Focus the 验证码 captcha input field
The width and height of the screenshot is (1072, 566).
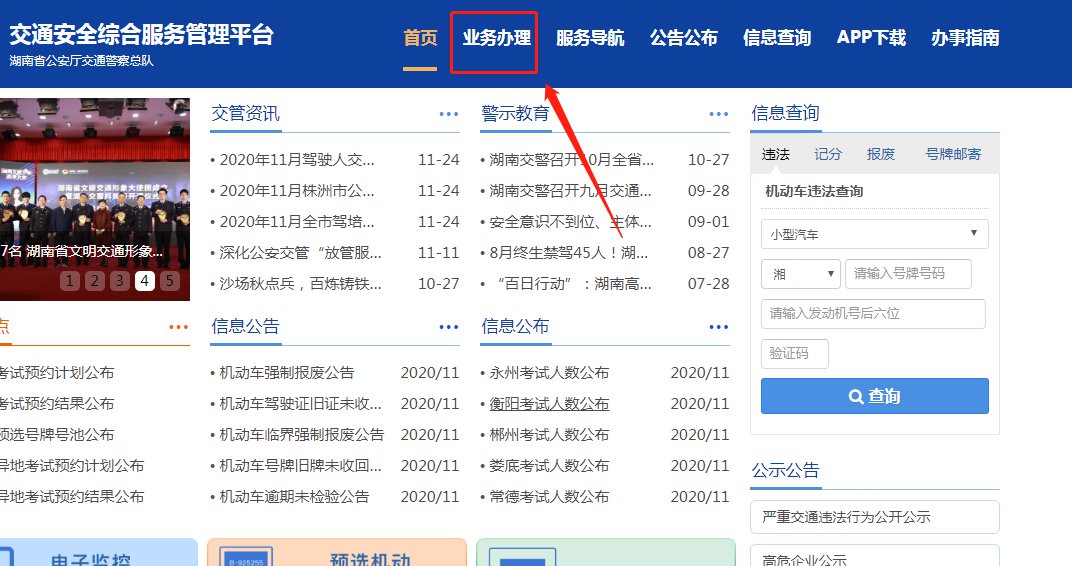(x=794, y=354)
